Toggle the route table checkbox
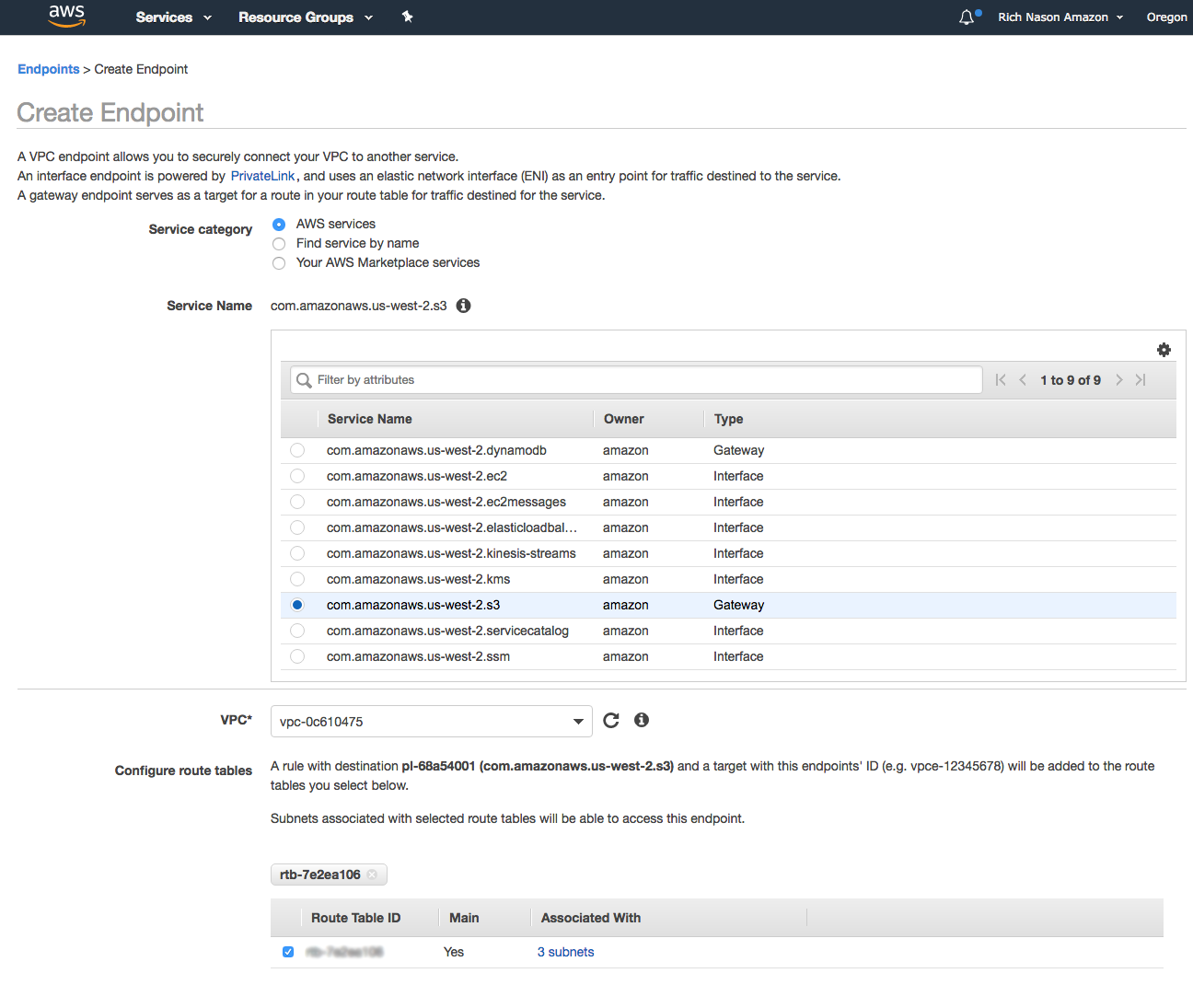 click(x=288, y=952)
